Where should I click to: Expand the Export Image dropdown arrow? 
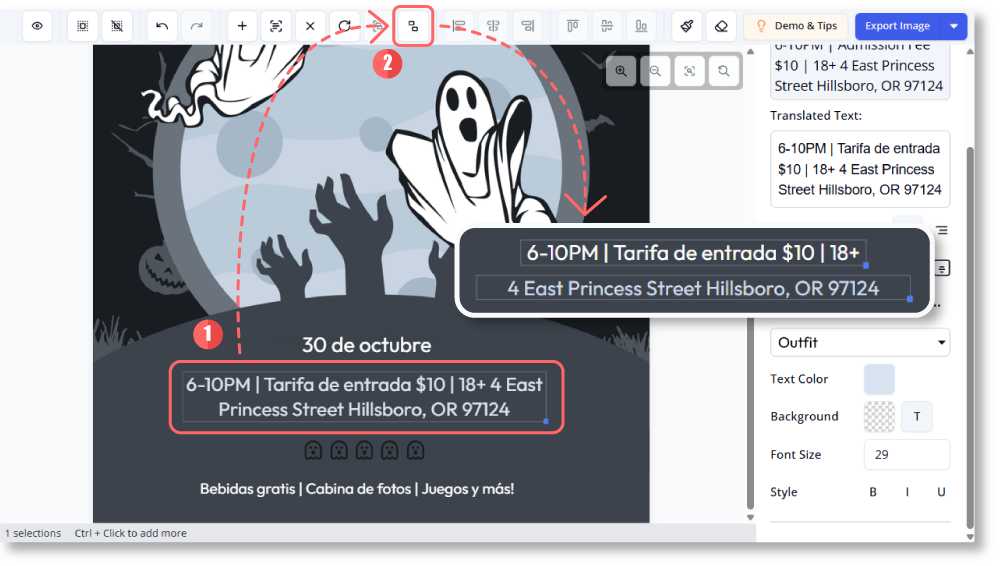(x=954, y=26)
